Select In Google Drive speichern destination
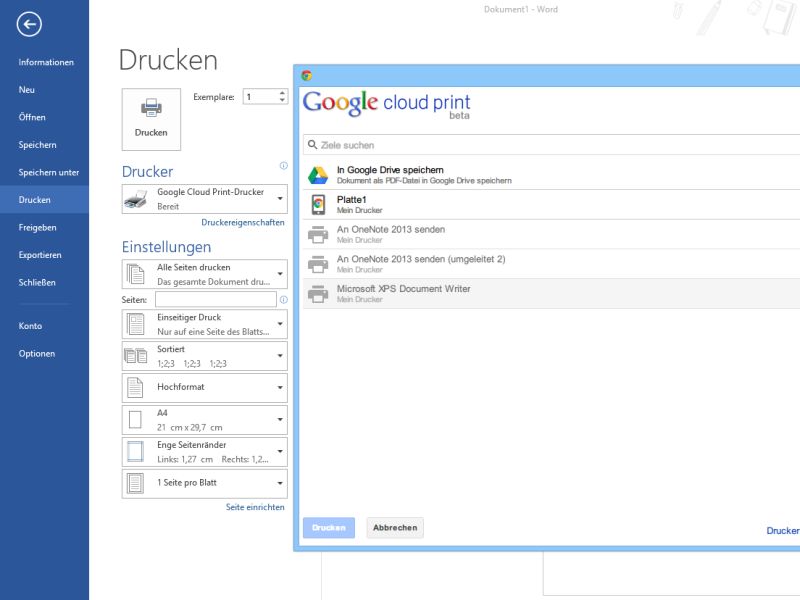Viewport: 800px width, 600px height. [x=552, y=175]
